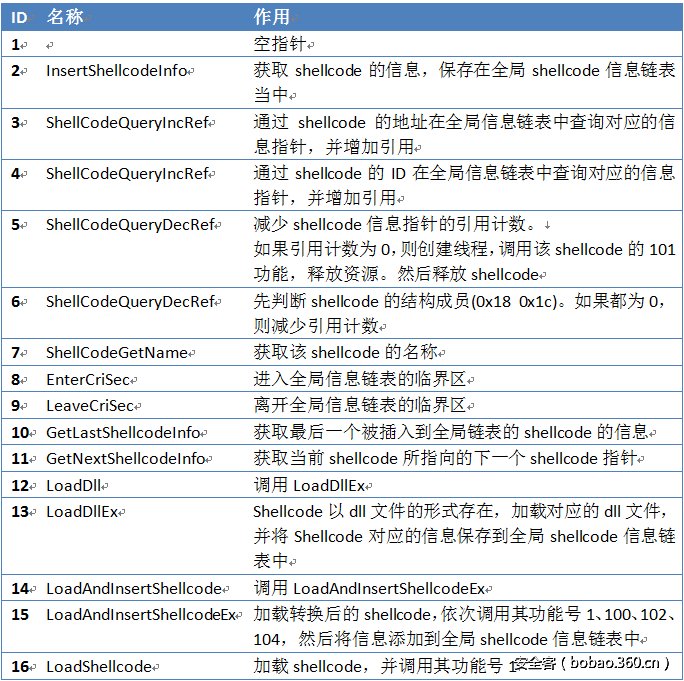The width and height of the screenshot is (684, 681).
Task: Click the name 'LeaveCriSec'
Action: click(x=90, y=406)
